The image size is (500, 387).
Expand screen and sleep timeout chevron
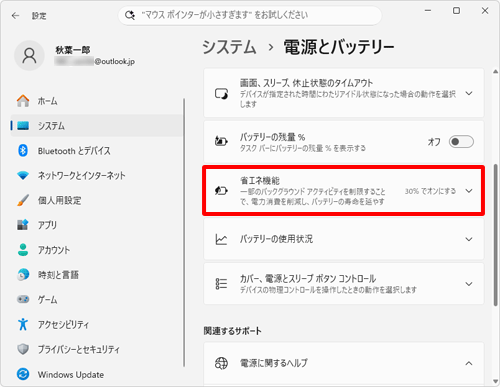469,93
